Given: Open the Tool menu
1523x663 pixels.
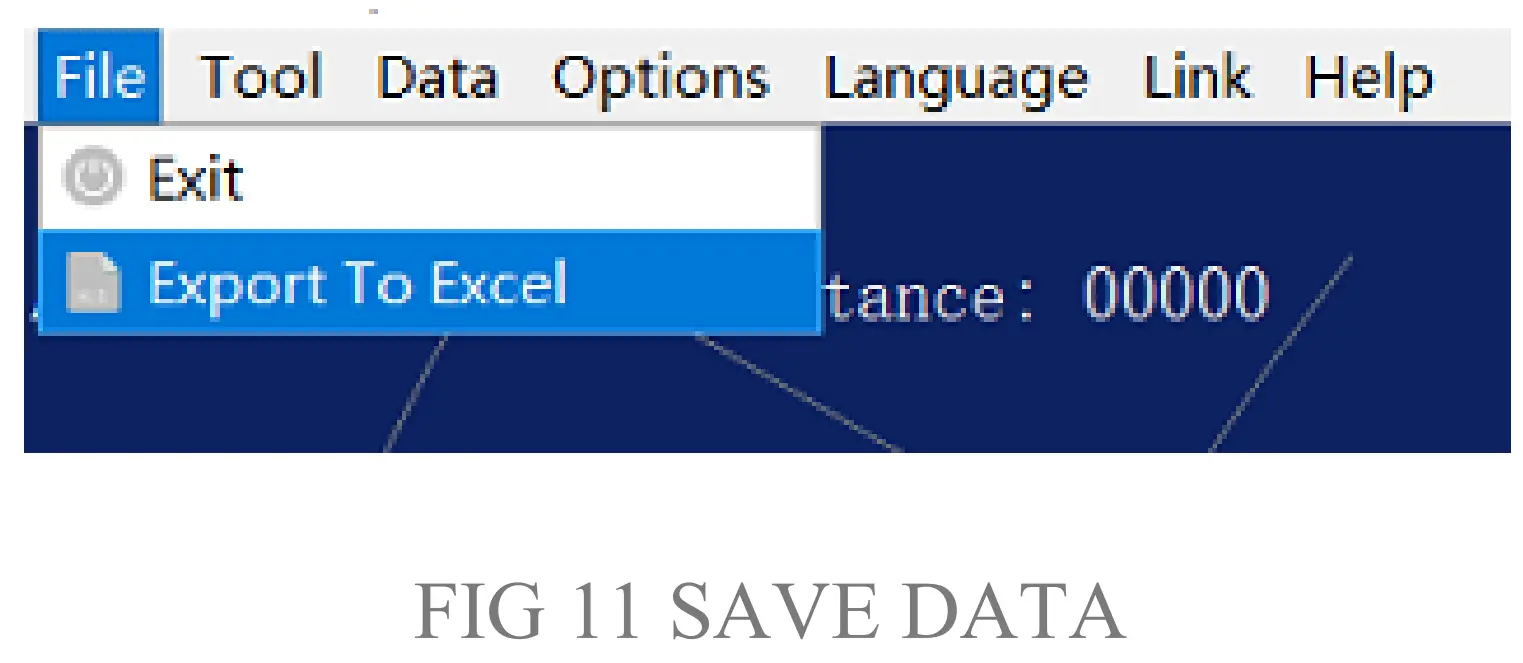Looking at the screenshot, I should [x=262, y=78].
